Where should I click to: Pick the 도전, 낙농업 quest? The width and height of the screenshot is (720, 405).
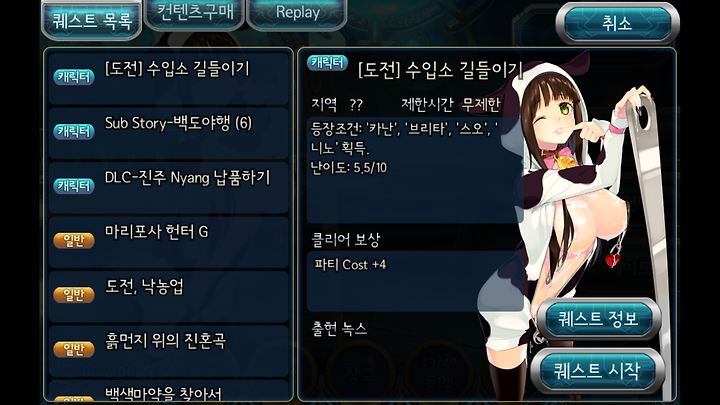(x=169, y=296)
